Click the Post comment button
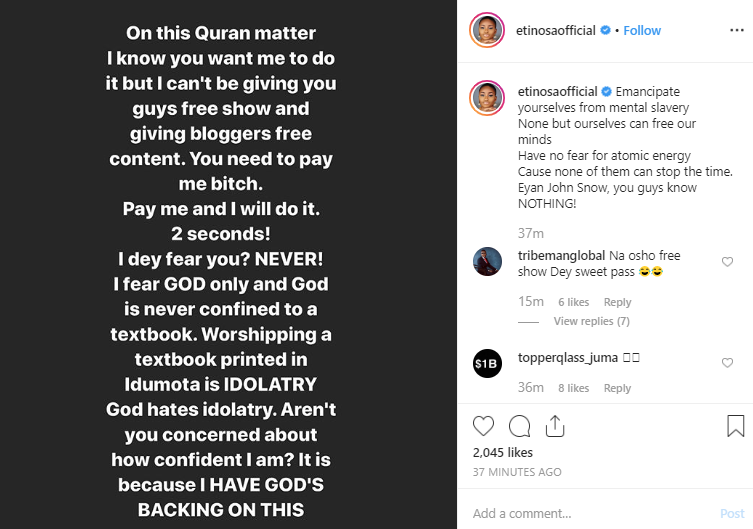 (x=732, y=513)
